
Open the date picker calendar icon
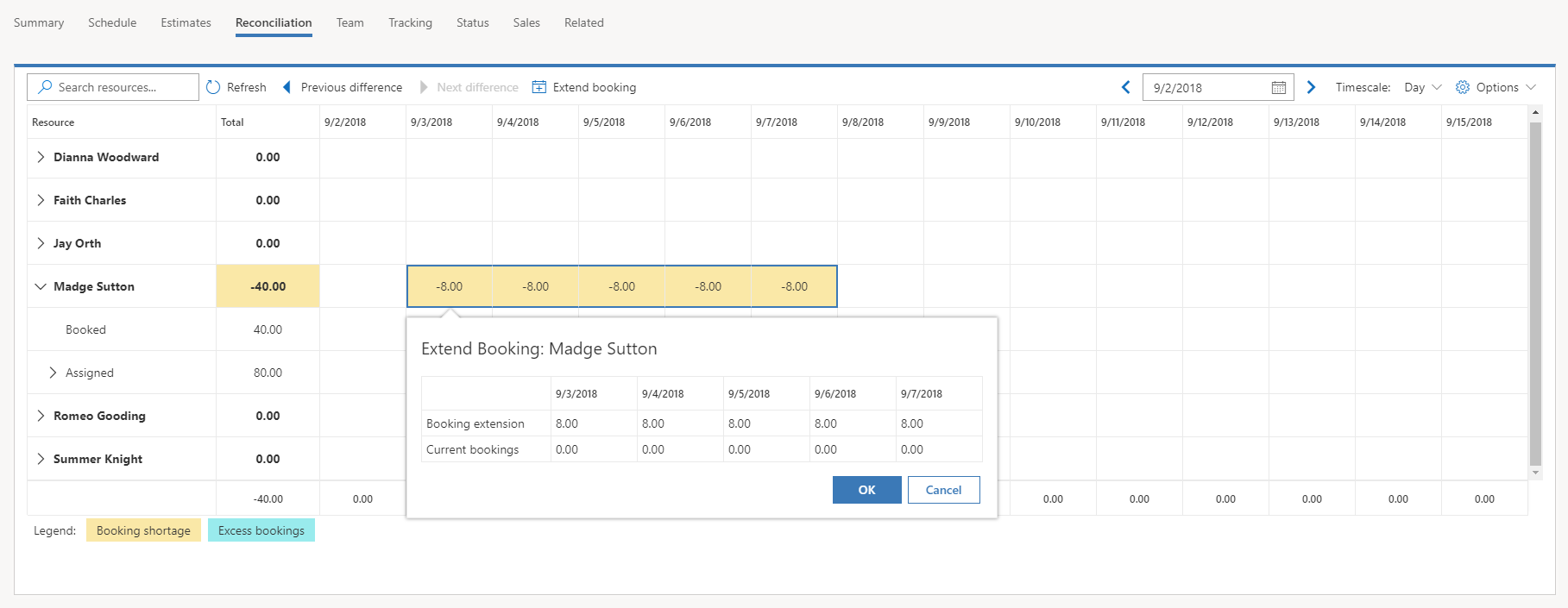coord(1279,88)
